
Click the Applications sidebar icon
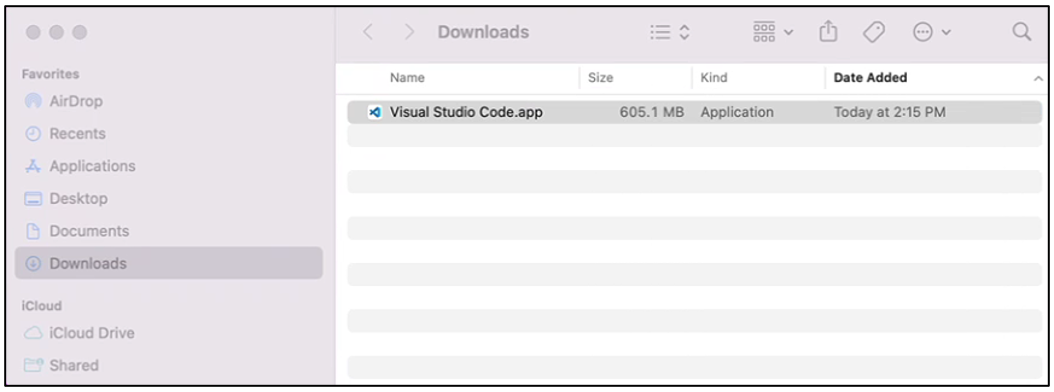32,166
